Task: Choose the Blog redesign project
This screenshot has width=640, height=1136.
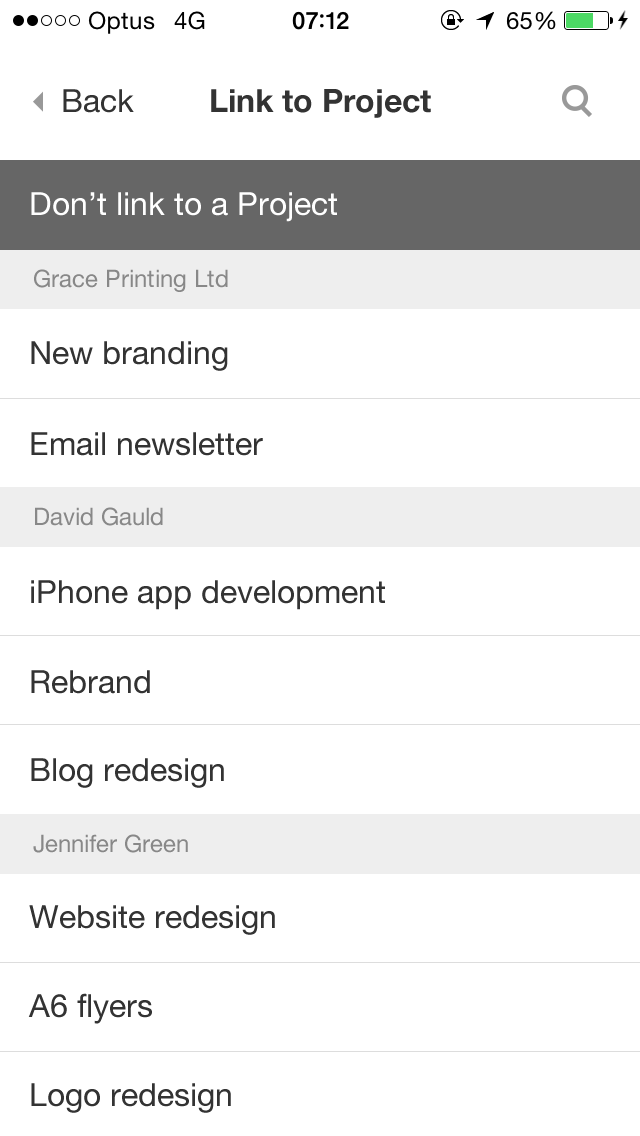Action: 320,770
